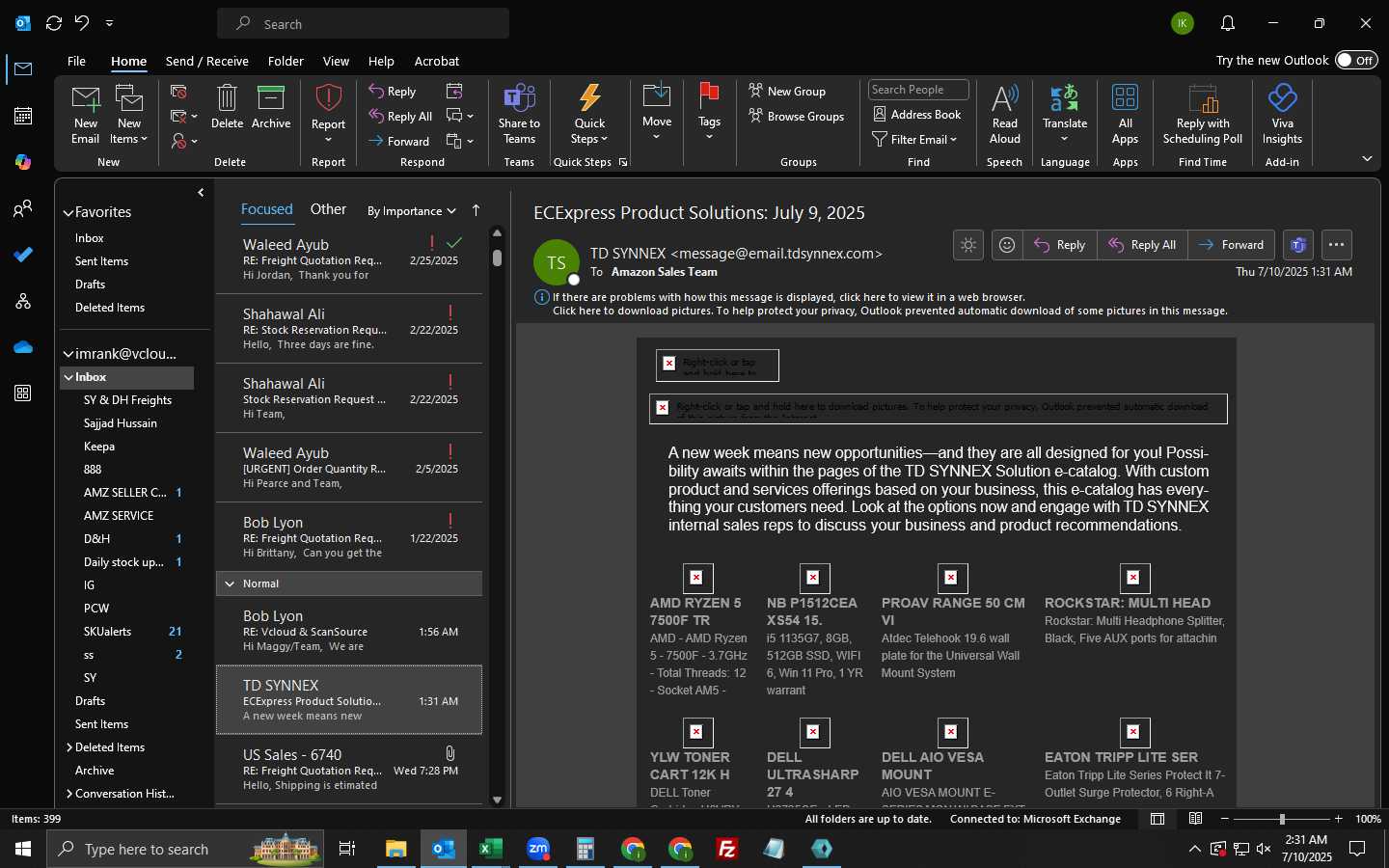Click the emoji reaction icon in message header
The width and height of the screenshot is (1389, 868).
pyautogui.click(x=1006, y=245)
